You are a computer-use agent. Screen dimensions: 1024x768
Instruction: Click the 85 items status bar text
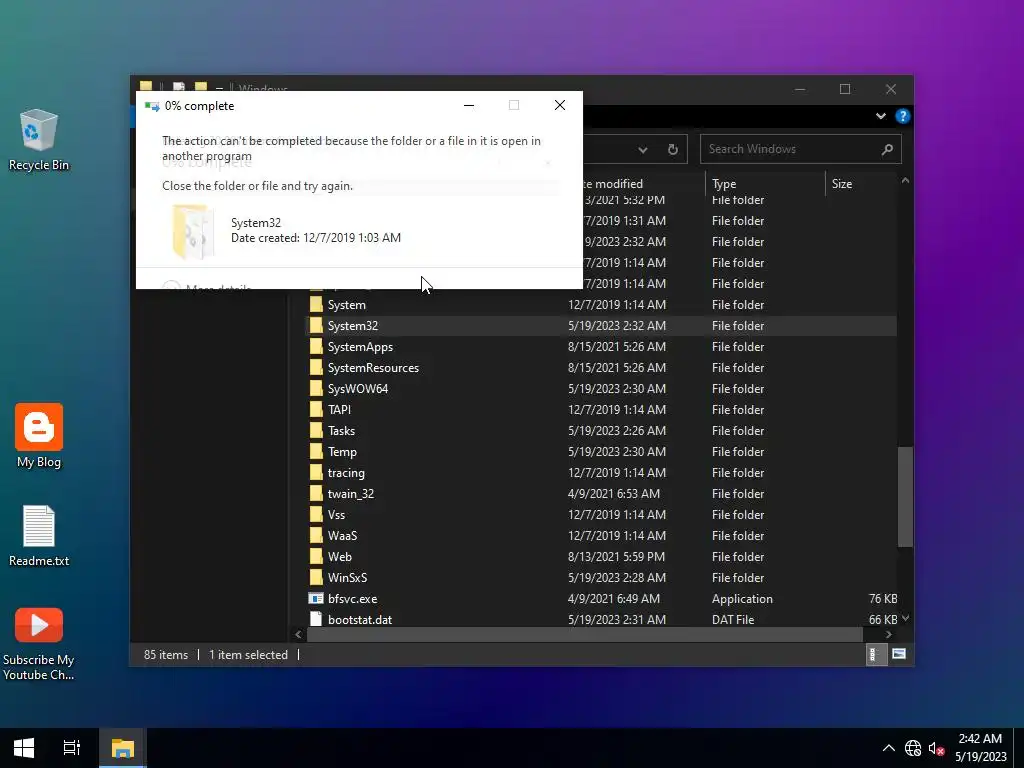click(x=166, y=655)
